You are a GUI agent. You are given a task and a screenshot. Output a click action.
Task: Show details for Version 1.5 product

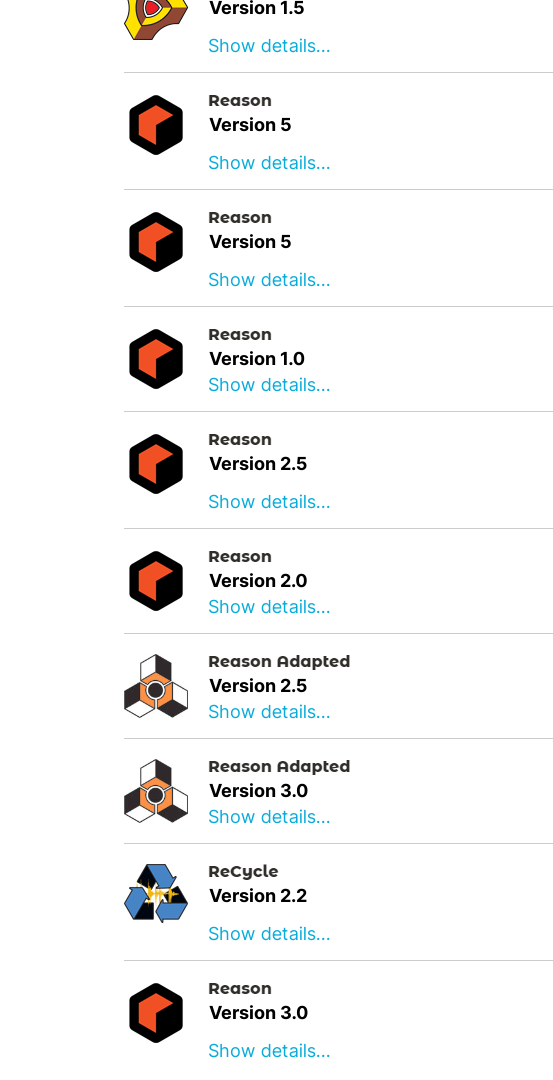[x=269, y=45]
